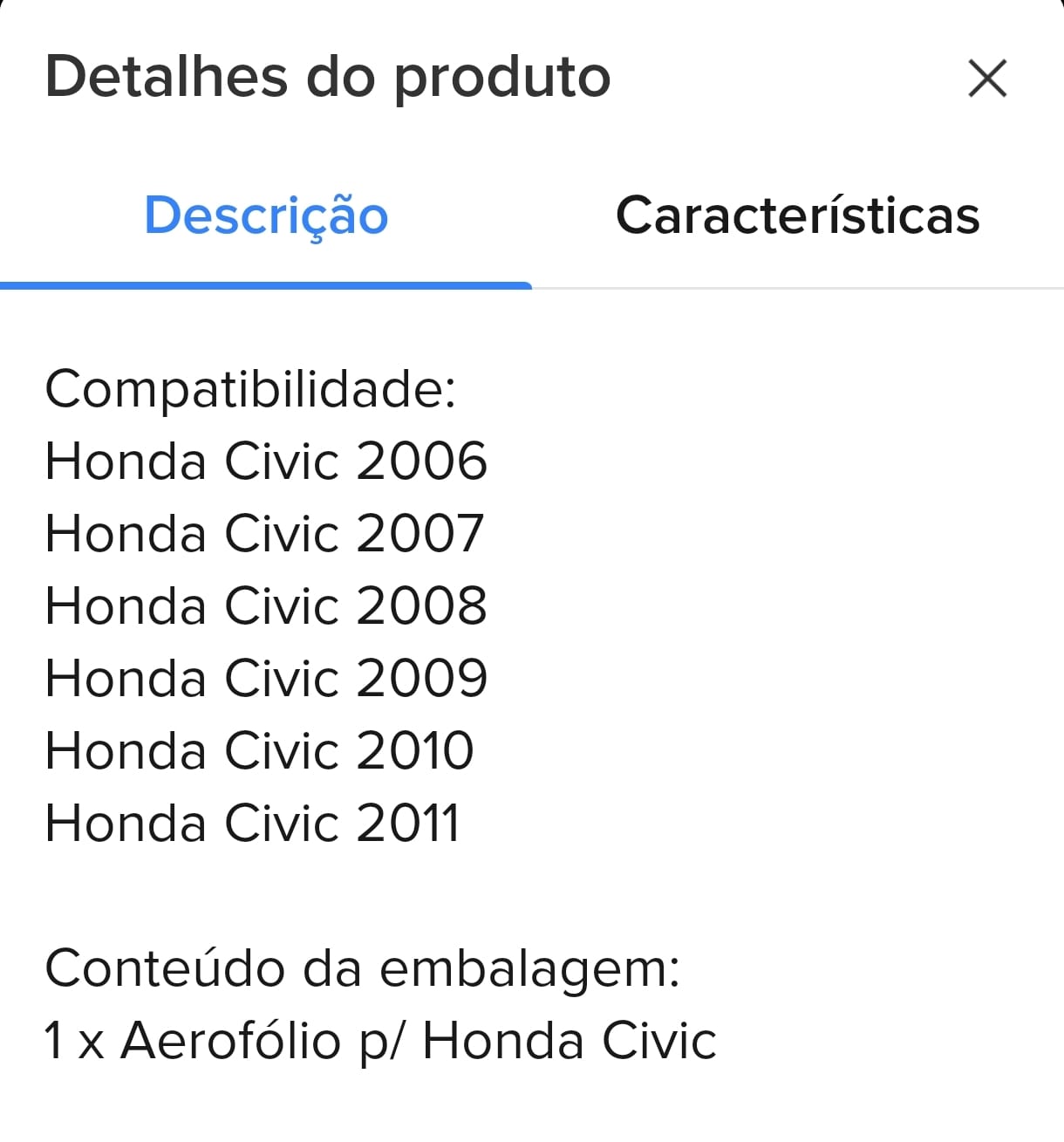Switch to the Descrição tab
The height and width of the screenshot is (1142, 1064).
[266, 215]
